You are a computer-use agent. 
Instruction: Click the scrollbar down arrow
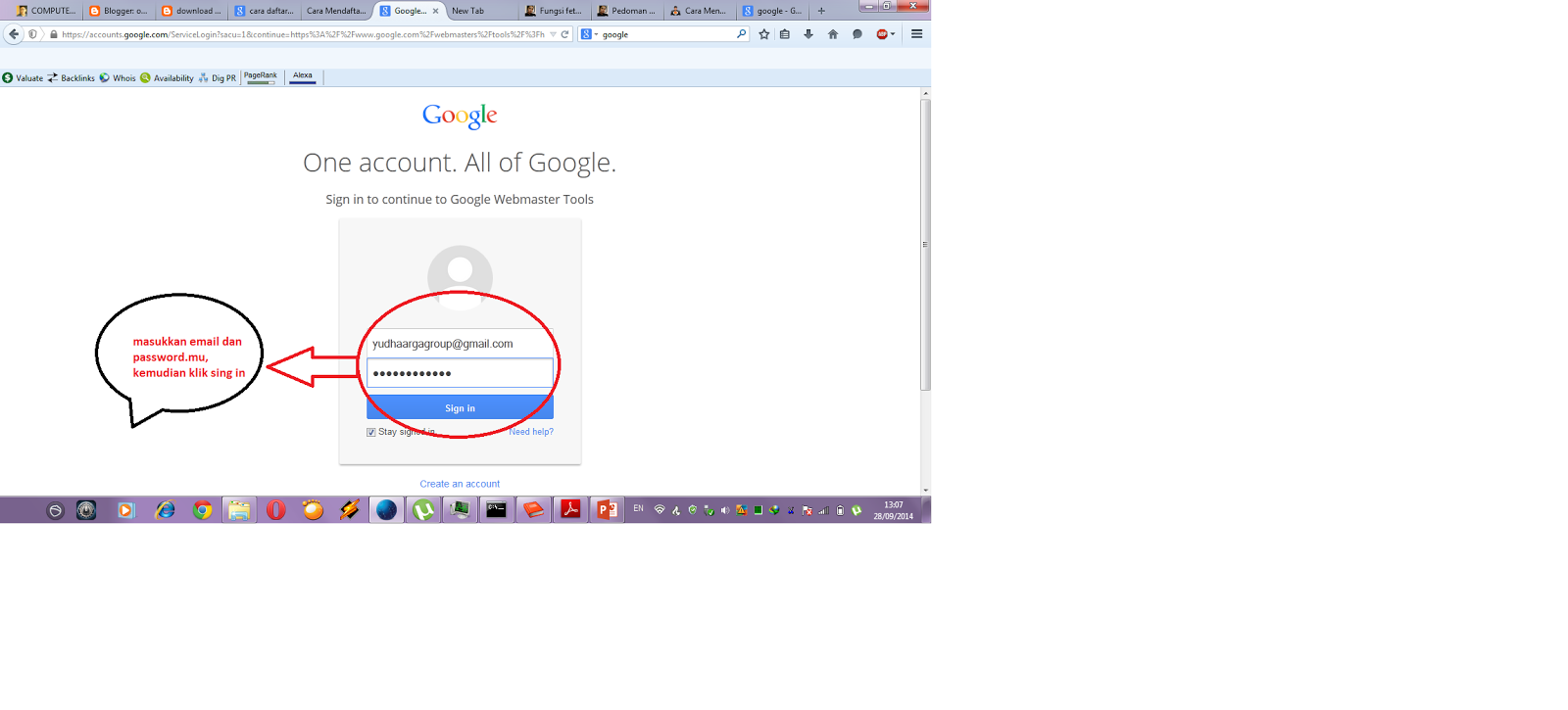[925, 490]
